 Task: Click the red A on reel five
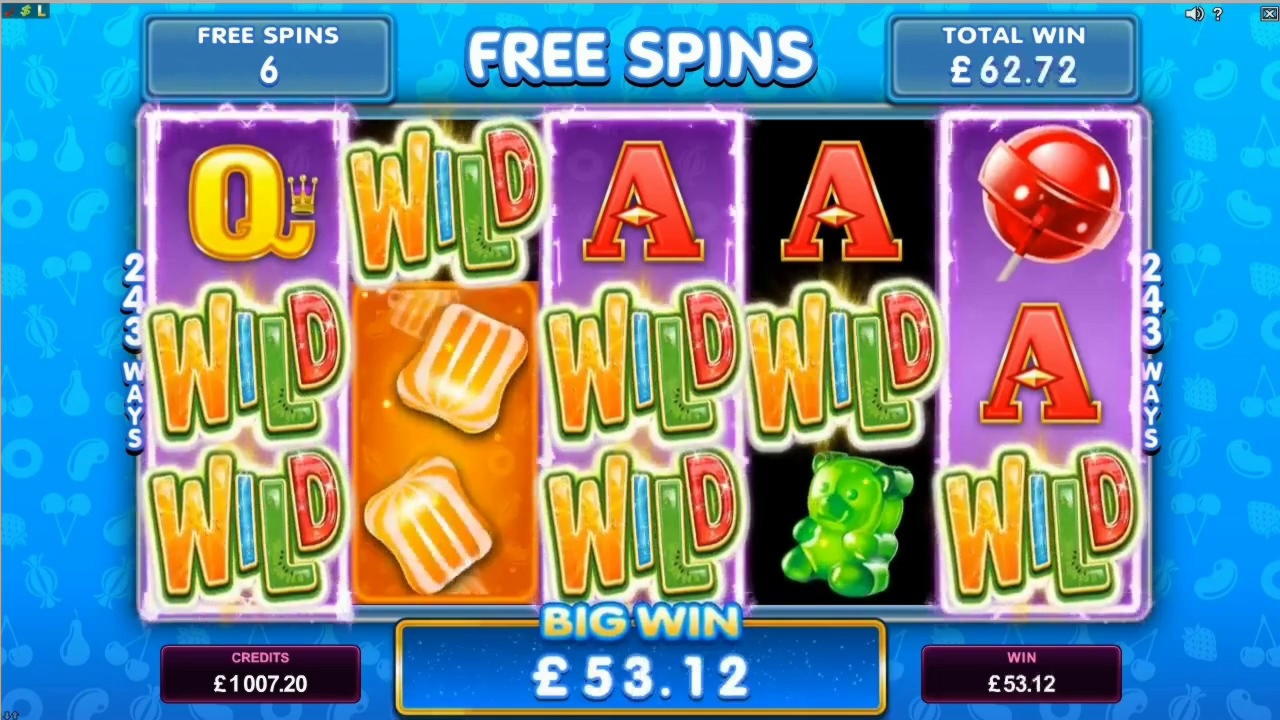1041,363
